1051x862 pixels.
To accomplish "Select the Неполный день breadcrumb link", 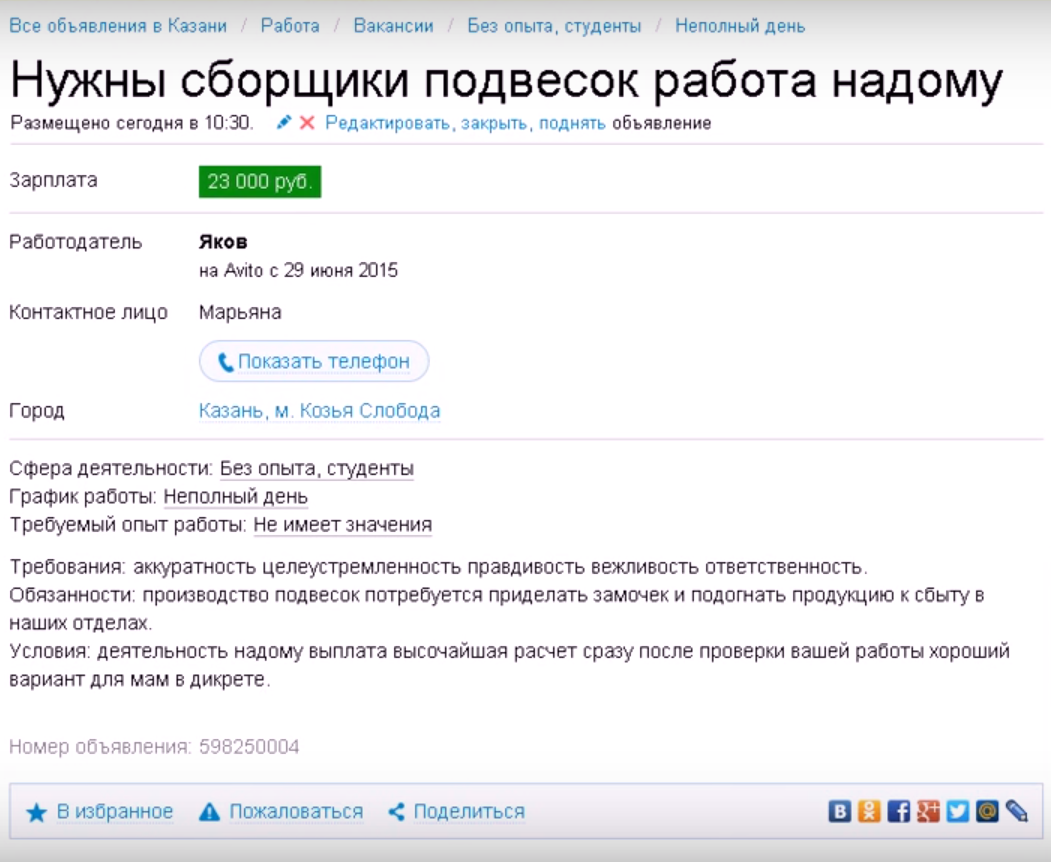I will [x=740, y=26].
